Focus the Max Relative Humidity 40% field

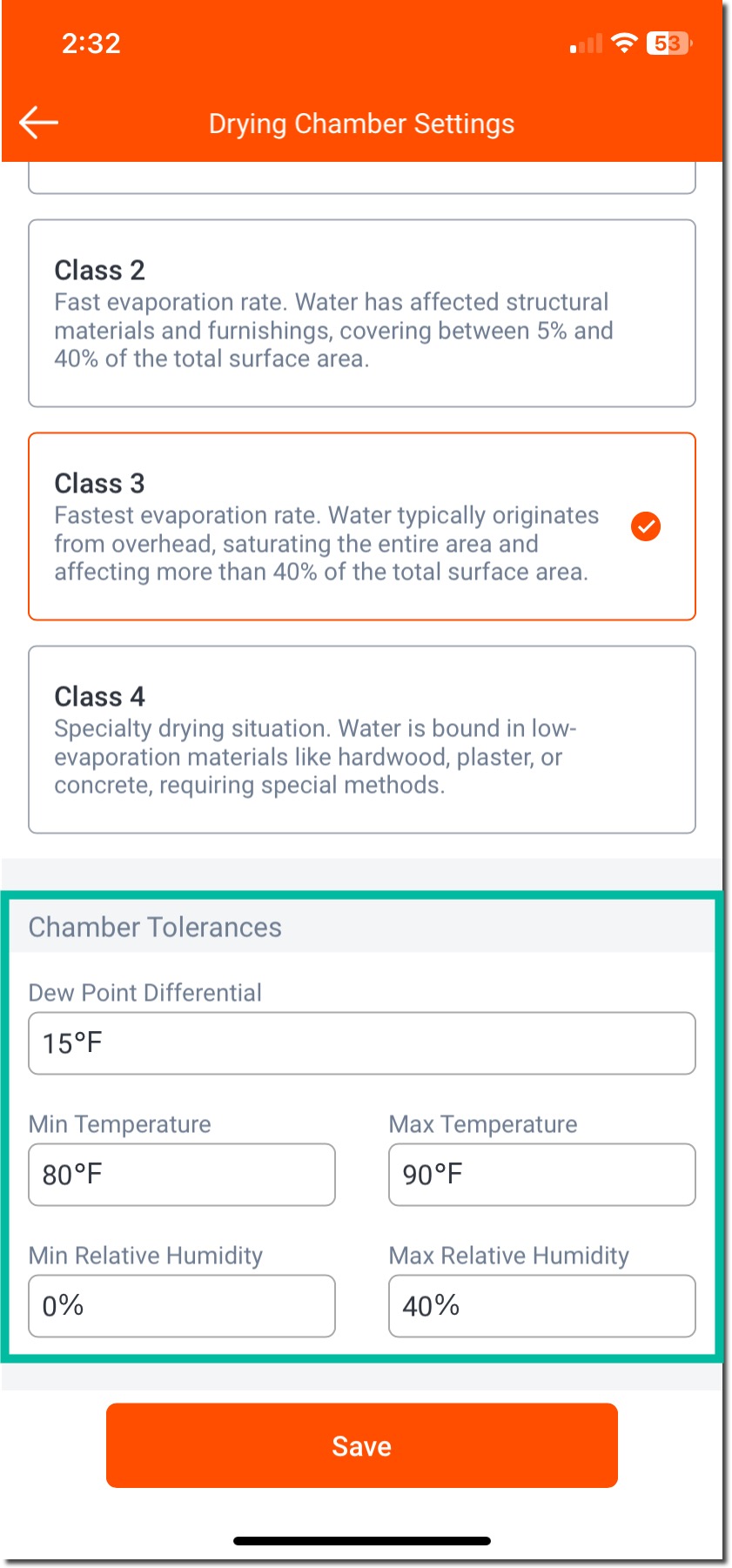point(541,1306)
